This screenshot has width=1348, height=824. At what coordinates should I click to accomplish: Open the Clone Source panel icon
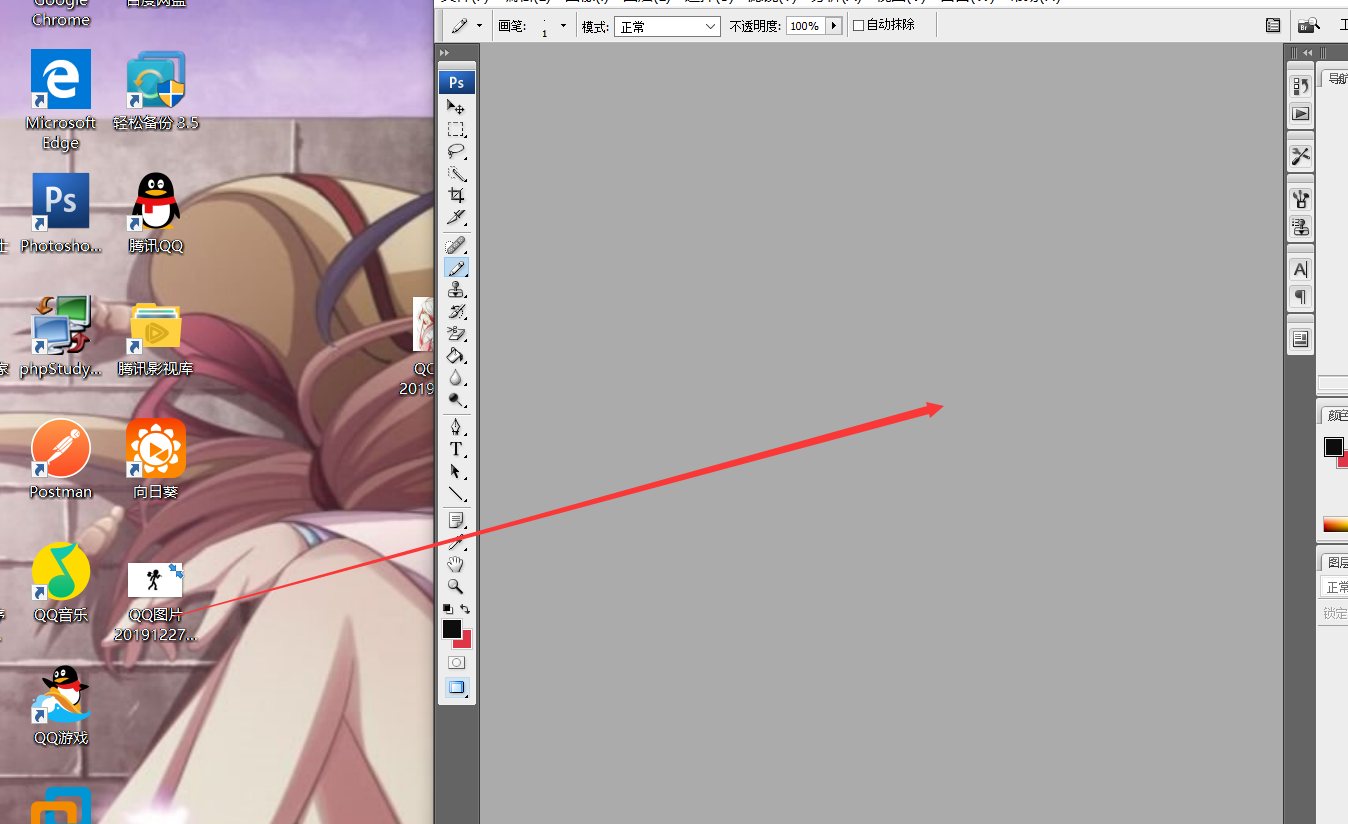[x=1300, y=226]
